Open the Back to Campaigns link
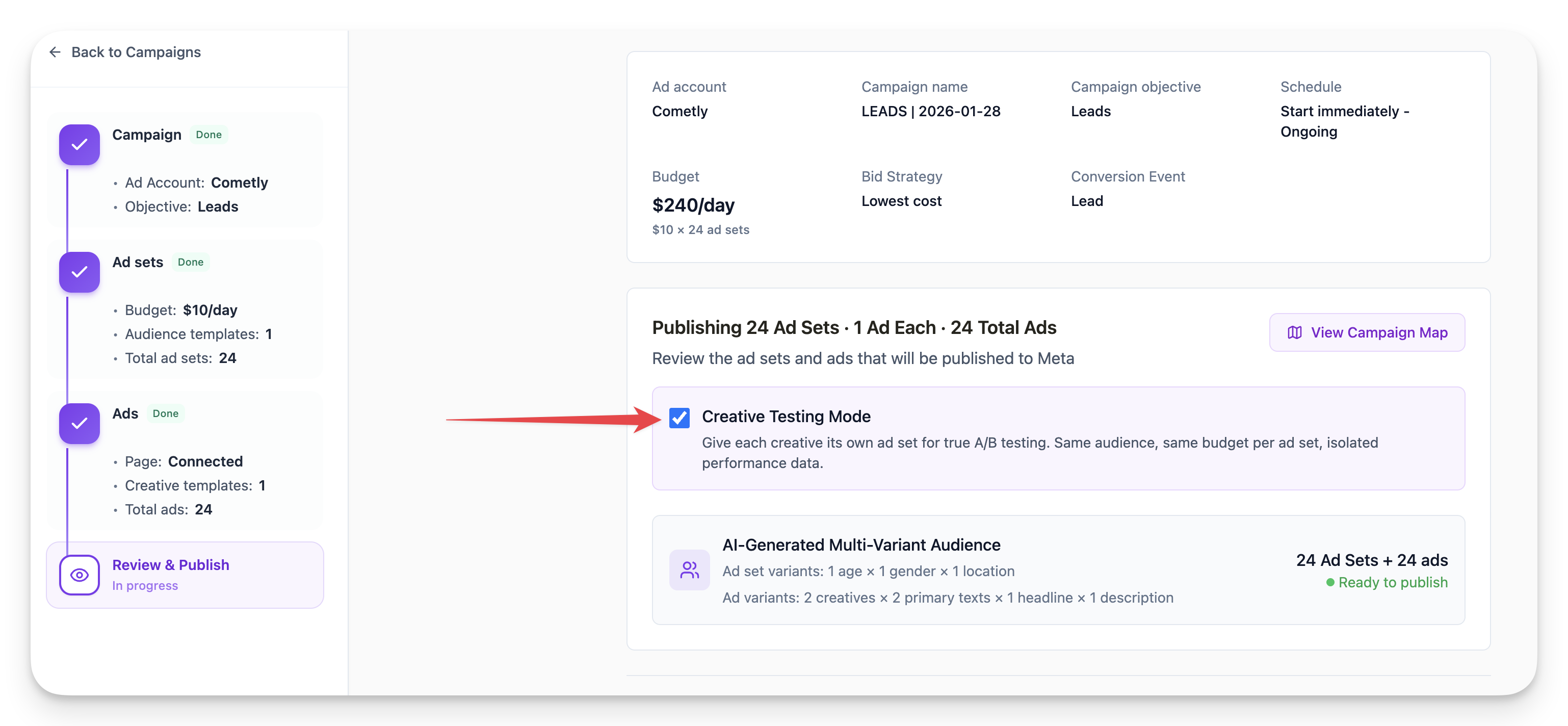The image size is (1568, 726). 136,53
